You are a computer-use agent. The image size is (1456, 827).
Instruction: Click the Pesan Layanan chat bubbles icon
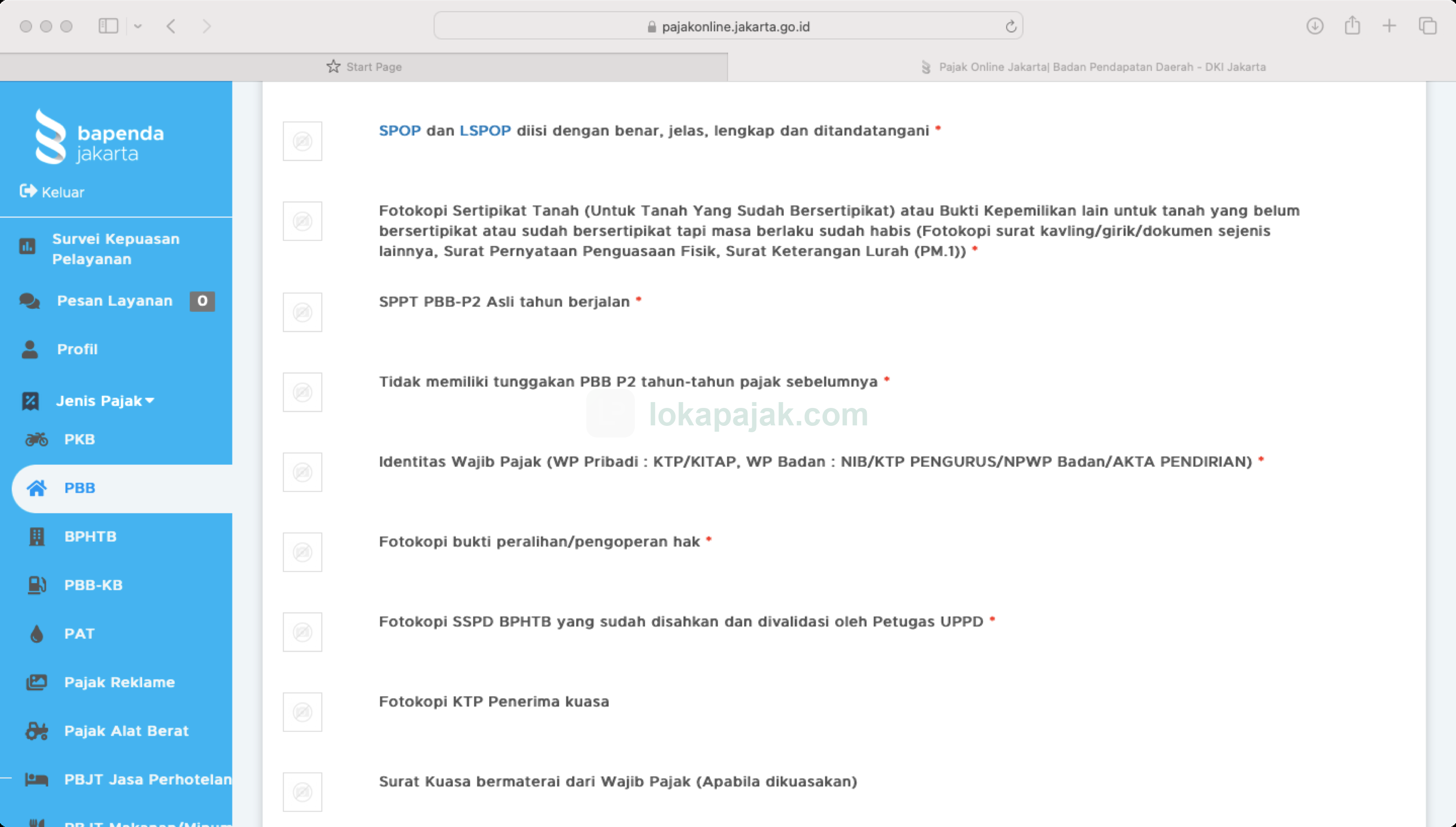point(30,301)
